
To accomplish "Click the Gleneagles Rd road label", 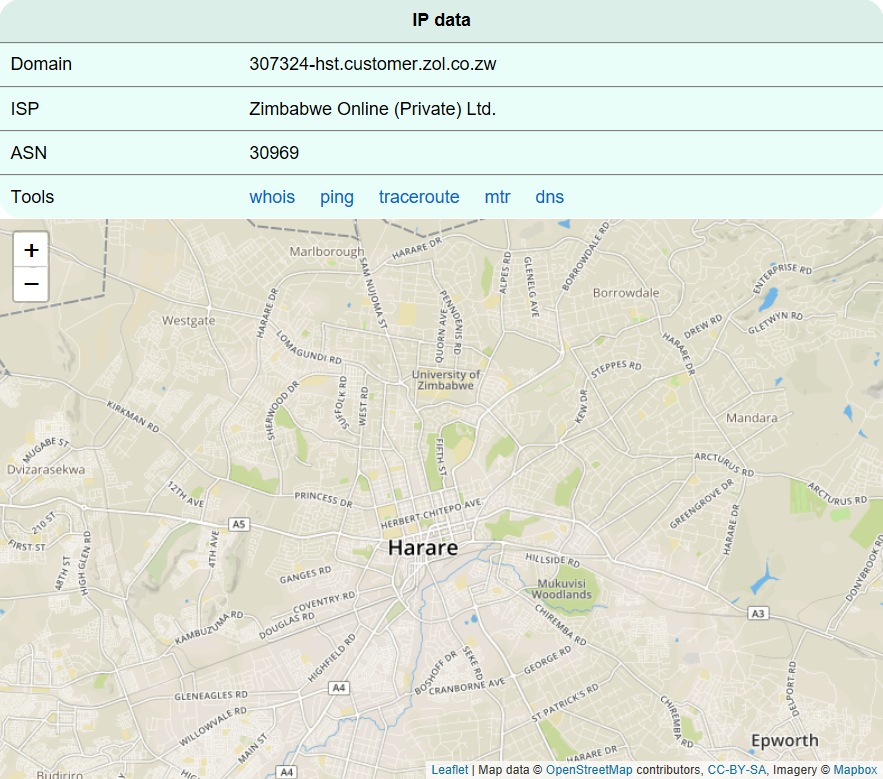I will pos(211,696).
